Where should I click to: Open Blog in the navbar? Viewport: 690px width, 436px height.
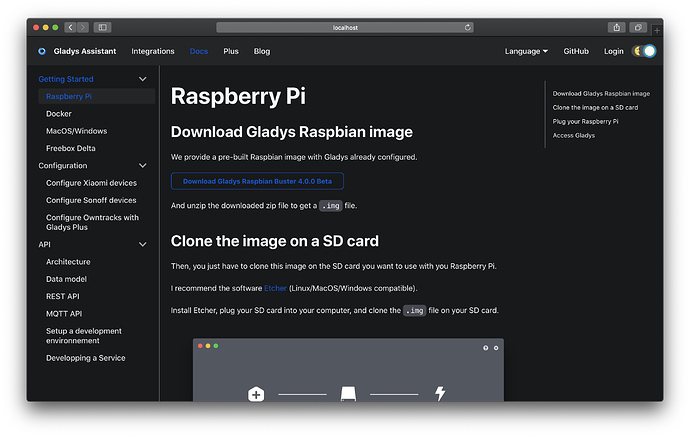pos(262,51)
